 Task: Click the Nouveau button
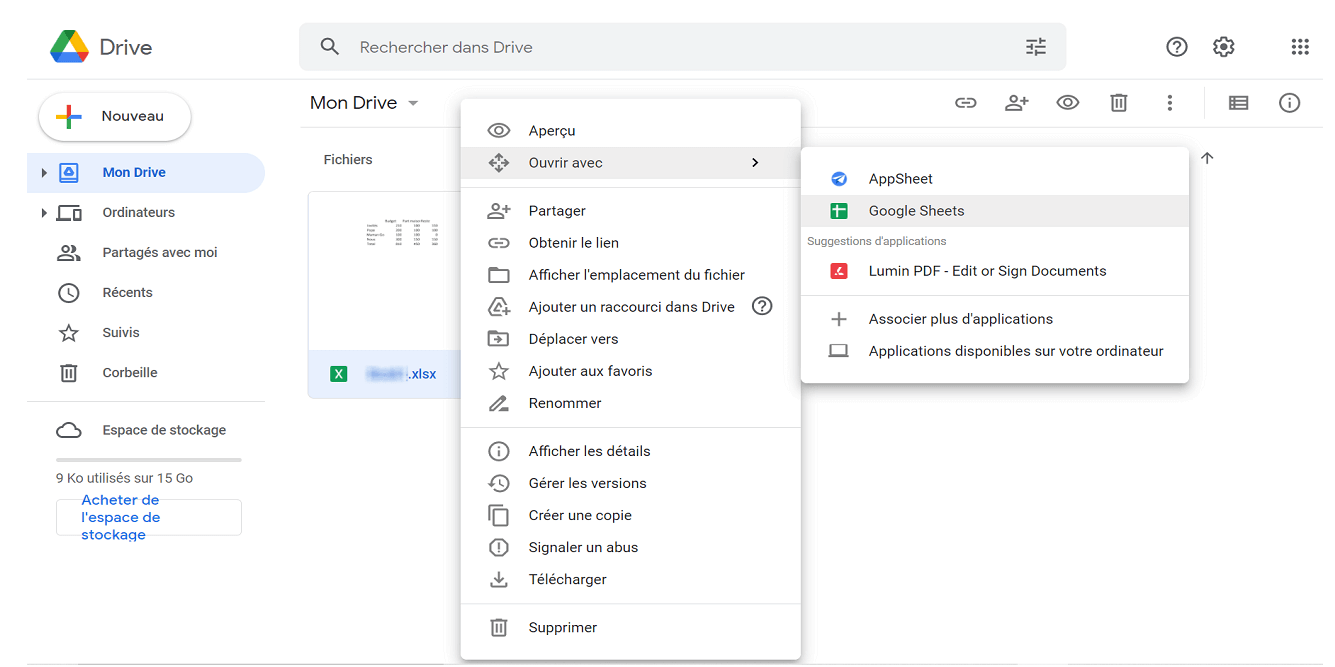(x=115, y=117)
